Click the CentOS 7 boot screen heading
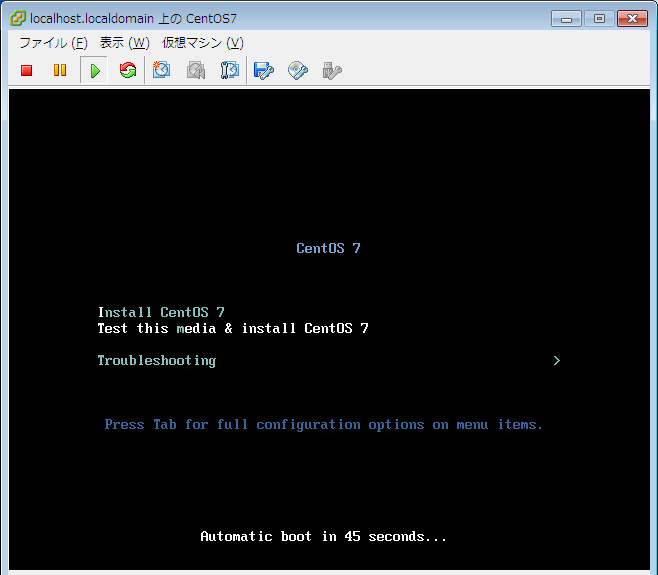This screenshot has height=575, width=658. click(x=328, y=248)
